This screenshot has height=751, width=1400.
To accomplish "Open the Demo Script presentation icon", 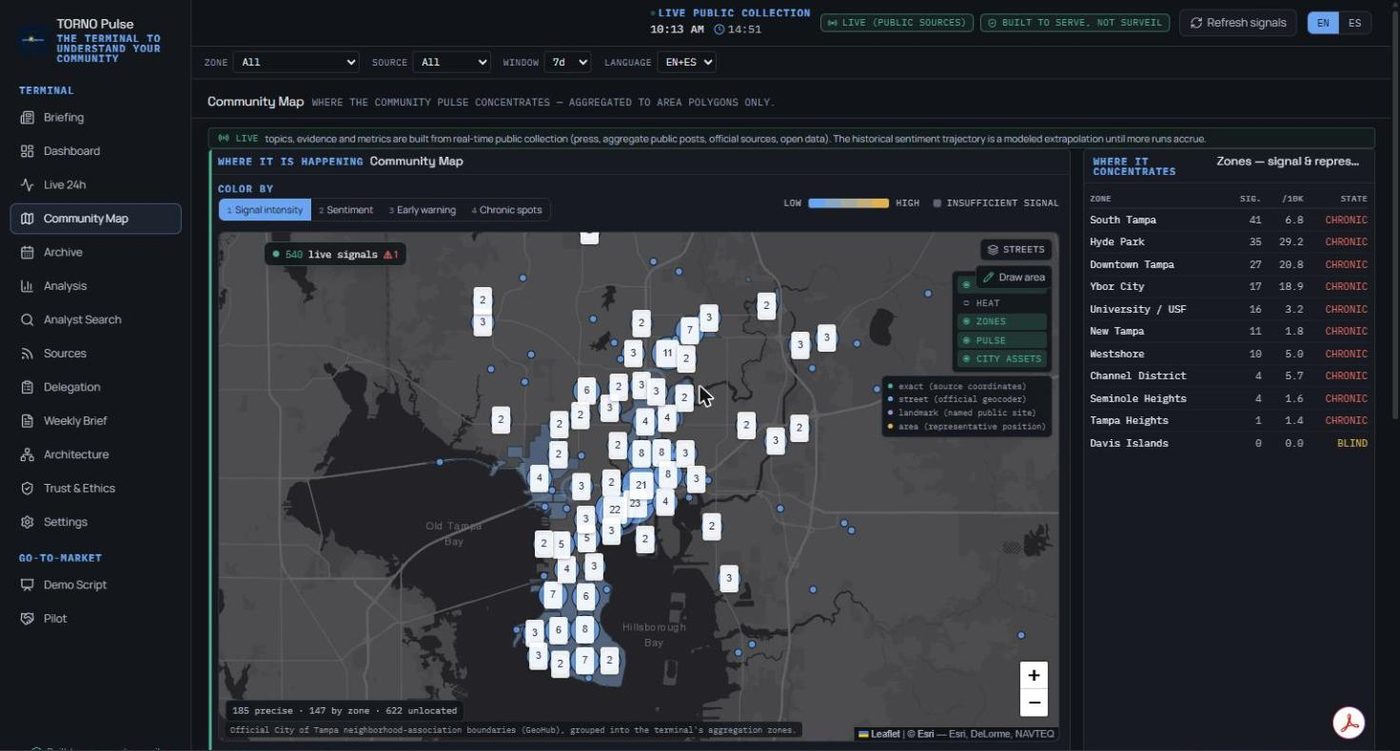I will point(27,585).
